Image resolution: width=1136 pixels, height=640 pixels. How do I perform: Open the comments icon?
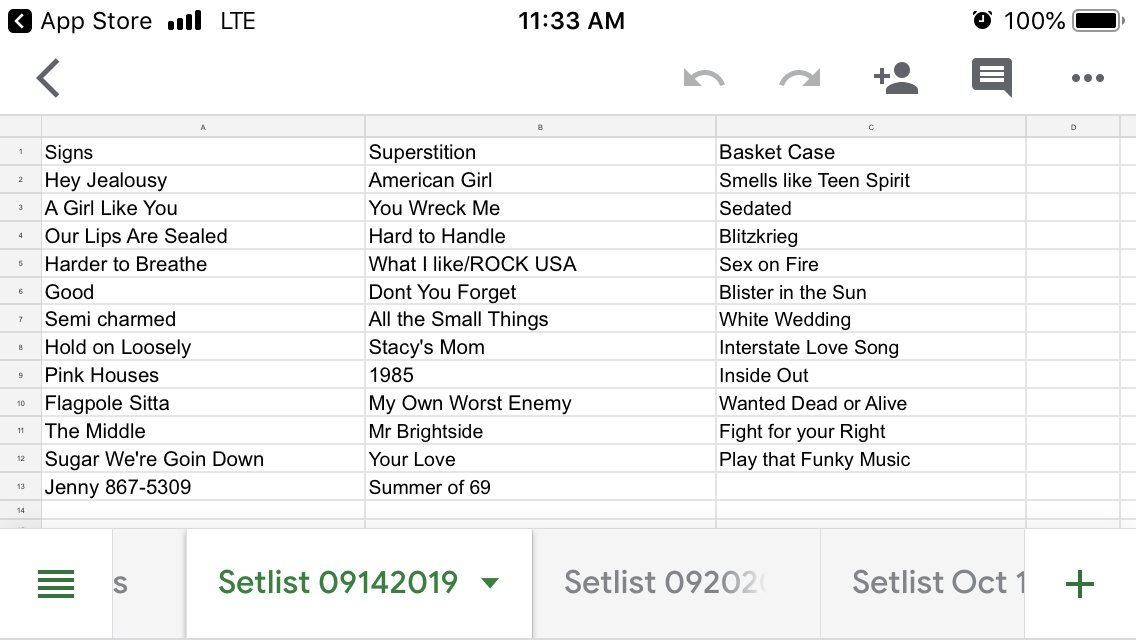[992, 77]
